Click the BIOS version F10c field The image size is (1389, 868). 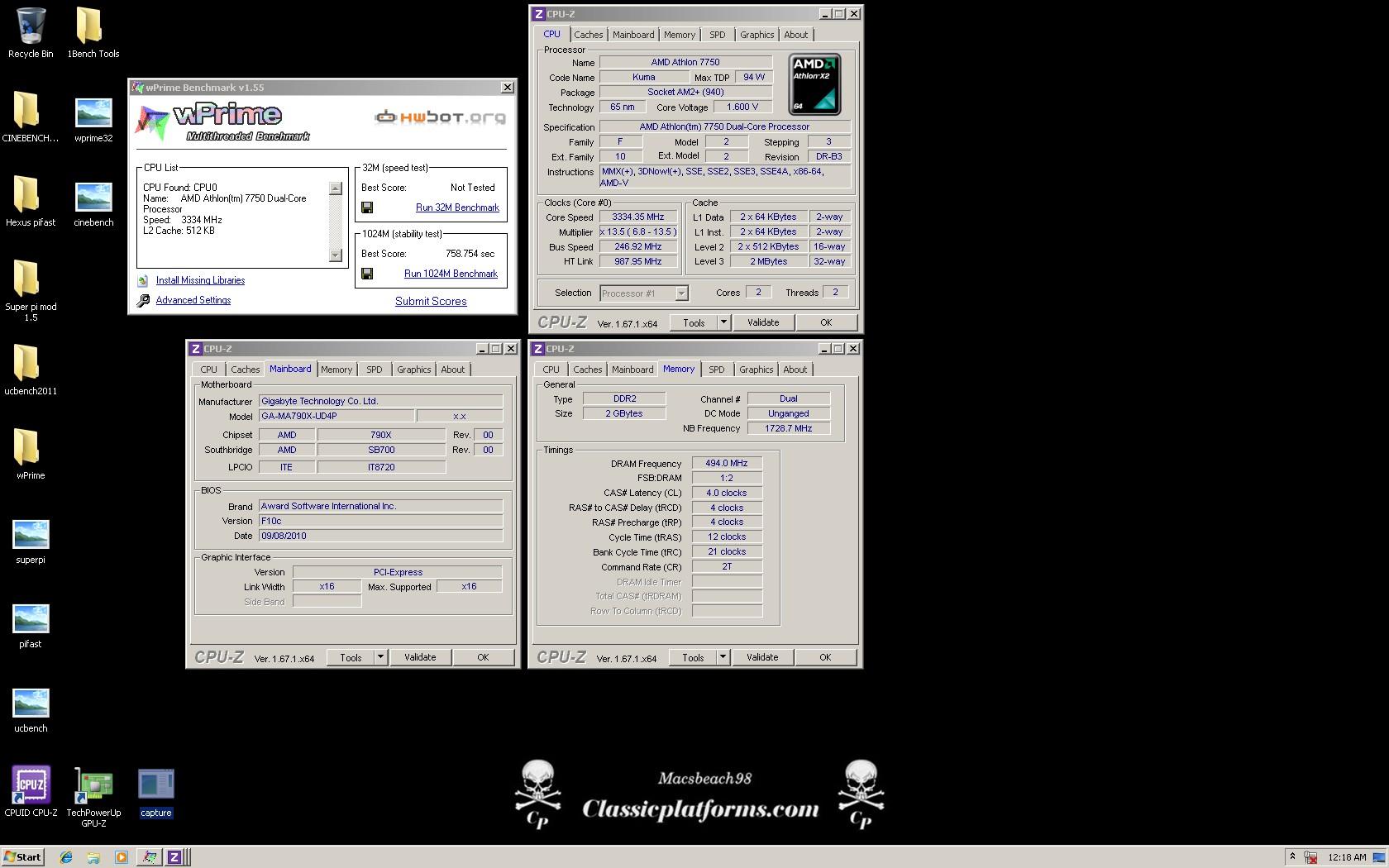click(x=381, y=521)
